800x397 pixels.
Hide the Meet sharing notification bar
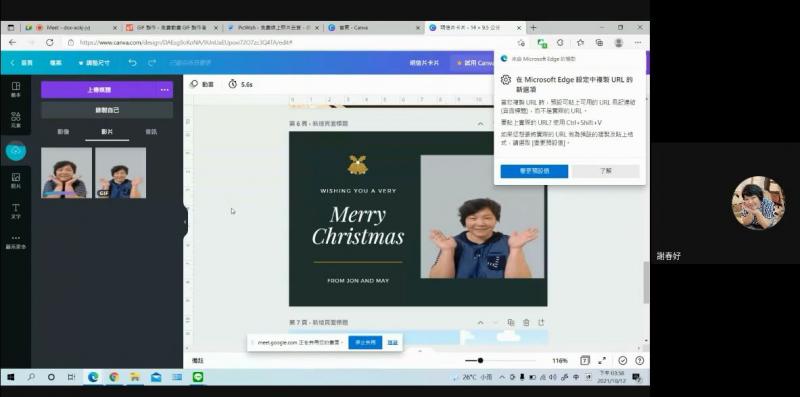click(392, 342)
